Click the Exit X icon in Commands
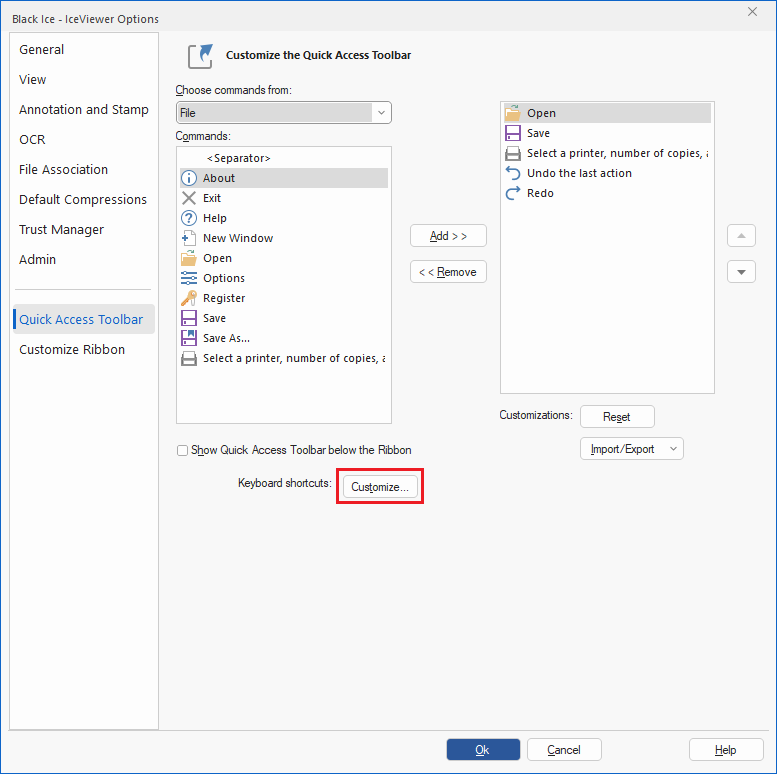Screen dimensions: 777x774 [x=189, y=198]
